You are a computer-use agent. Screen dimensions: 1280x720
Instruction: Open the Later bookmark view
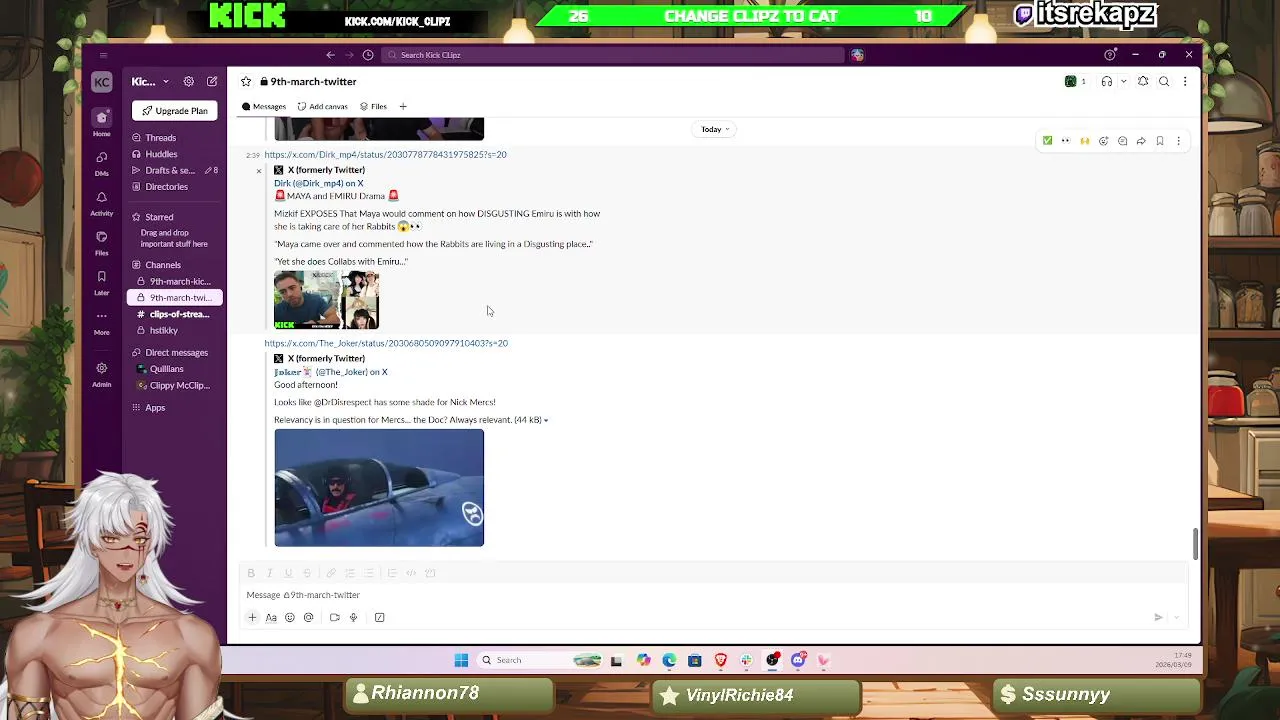(x=101, y=283)
